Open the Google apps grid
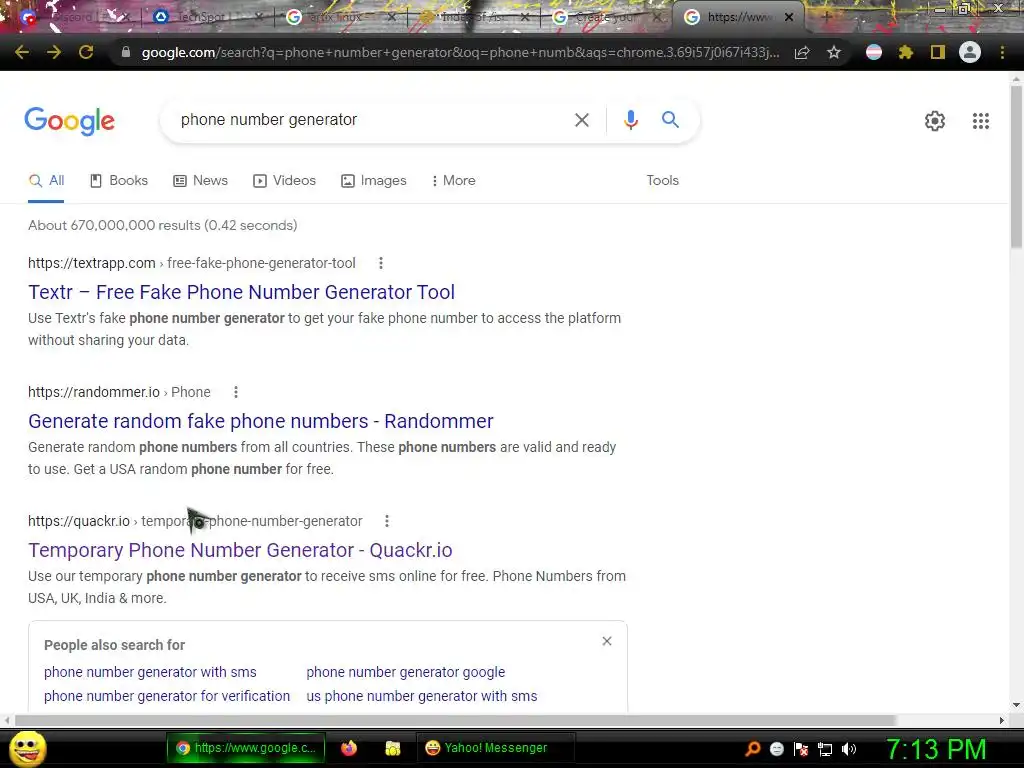The width and height of the screenshot is (1024, 768). tap(980, 121)
